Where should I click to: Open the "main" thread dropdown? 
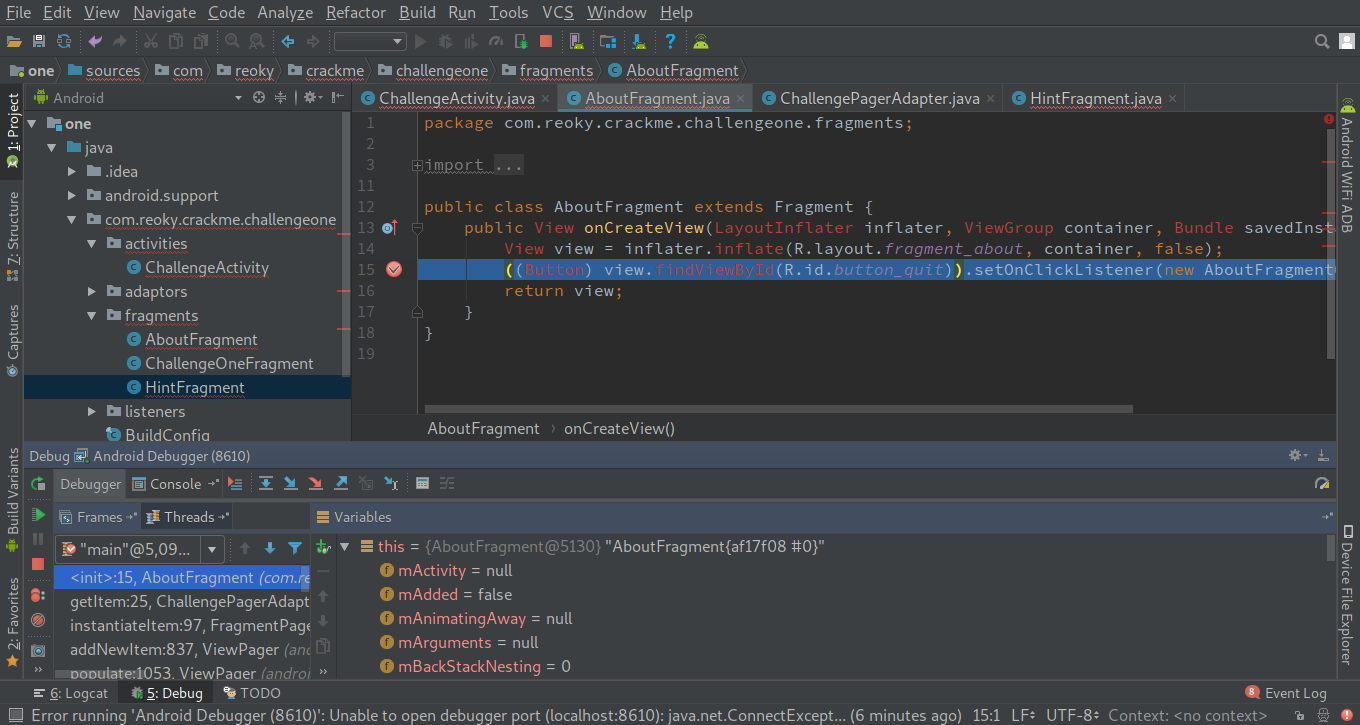pos(212,549)
